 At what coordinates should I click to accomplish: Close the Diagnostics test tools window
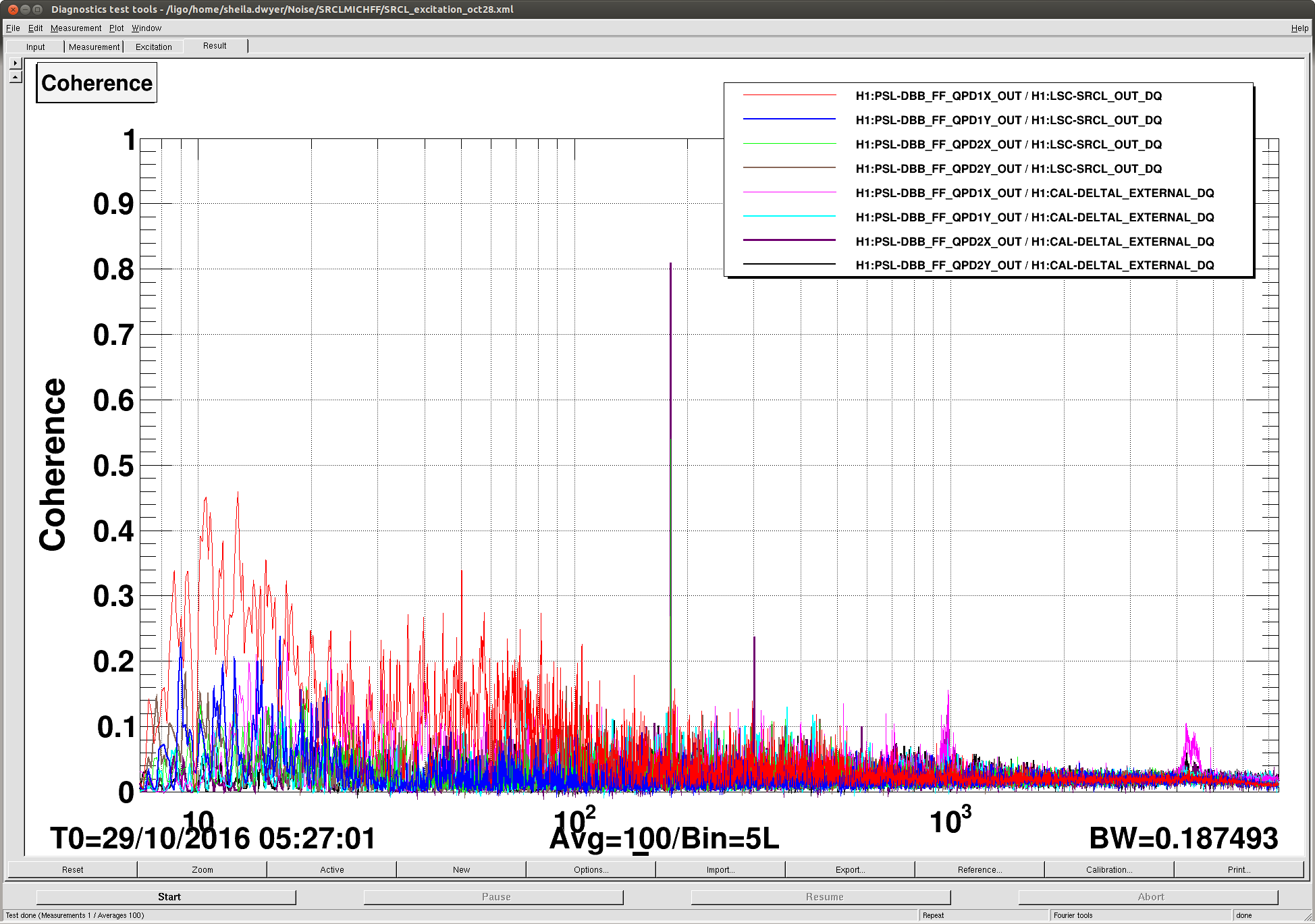tap(13, 9)
